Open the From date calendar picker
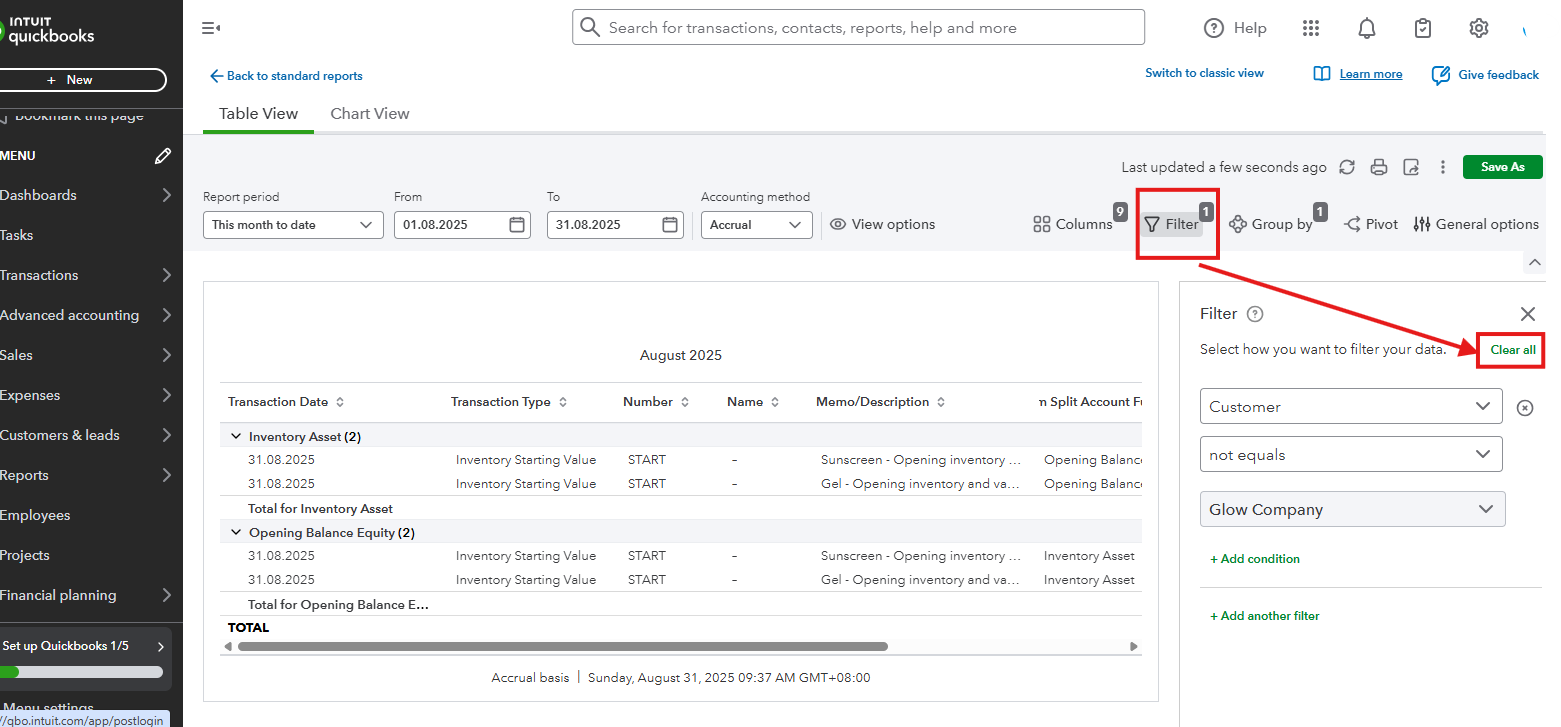 [x=517, y=224]
